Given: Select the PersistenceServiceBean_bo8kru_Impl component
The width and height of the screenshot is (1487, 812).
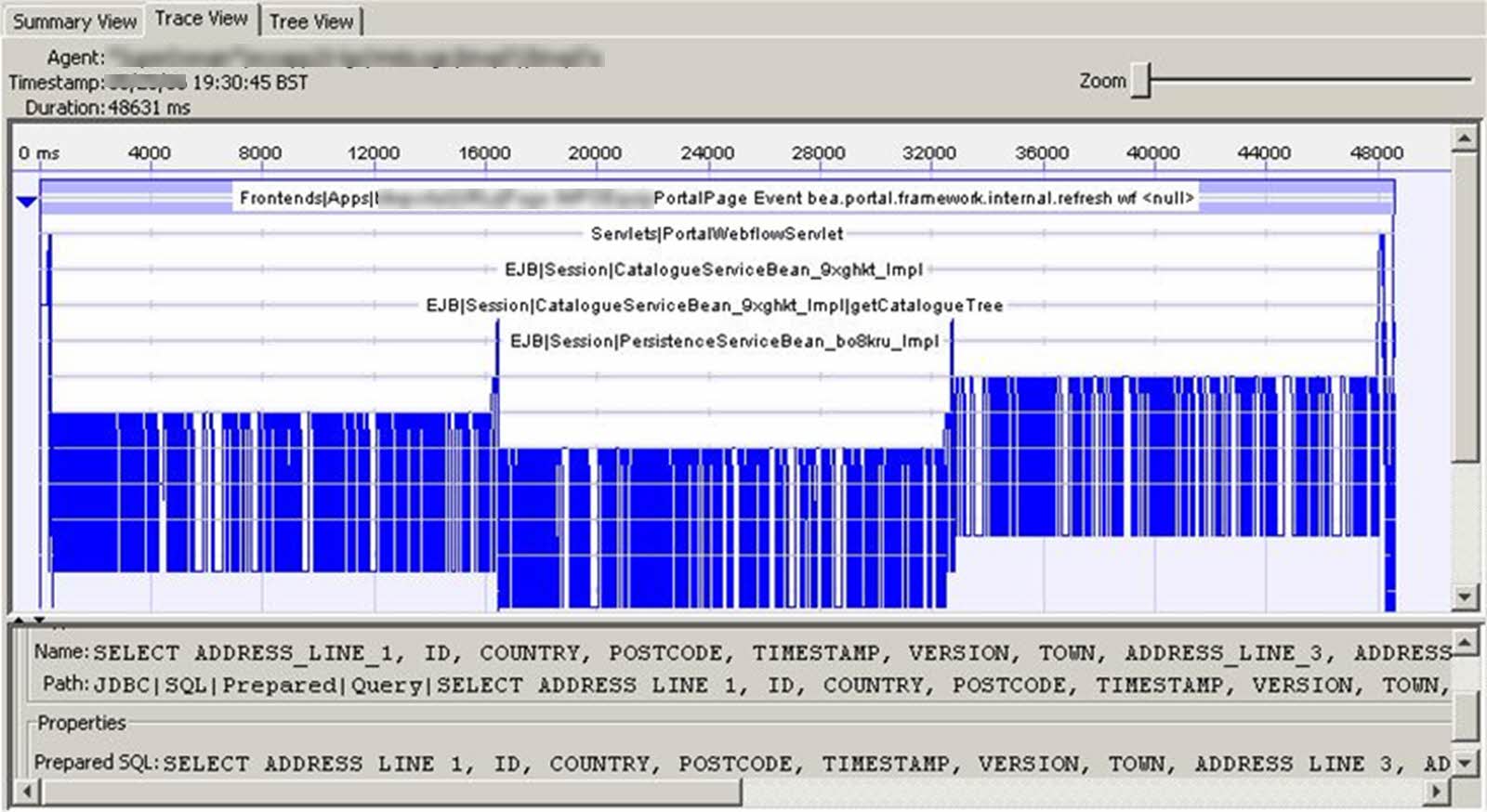Looking at the screenshot, I should 725,341.
